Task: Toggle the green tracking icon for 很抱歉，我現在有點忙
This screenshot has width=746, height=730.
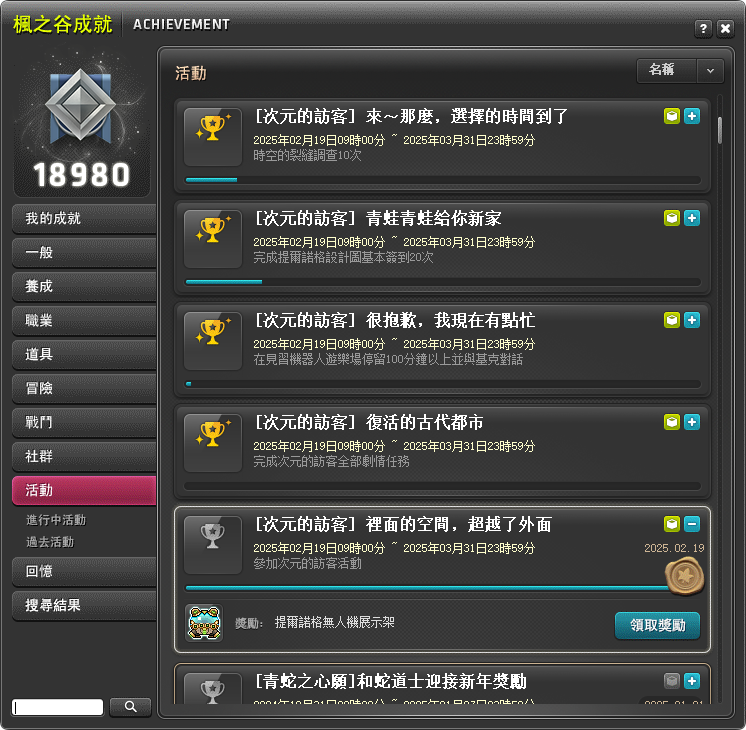Action: tap(672, 320)
